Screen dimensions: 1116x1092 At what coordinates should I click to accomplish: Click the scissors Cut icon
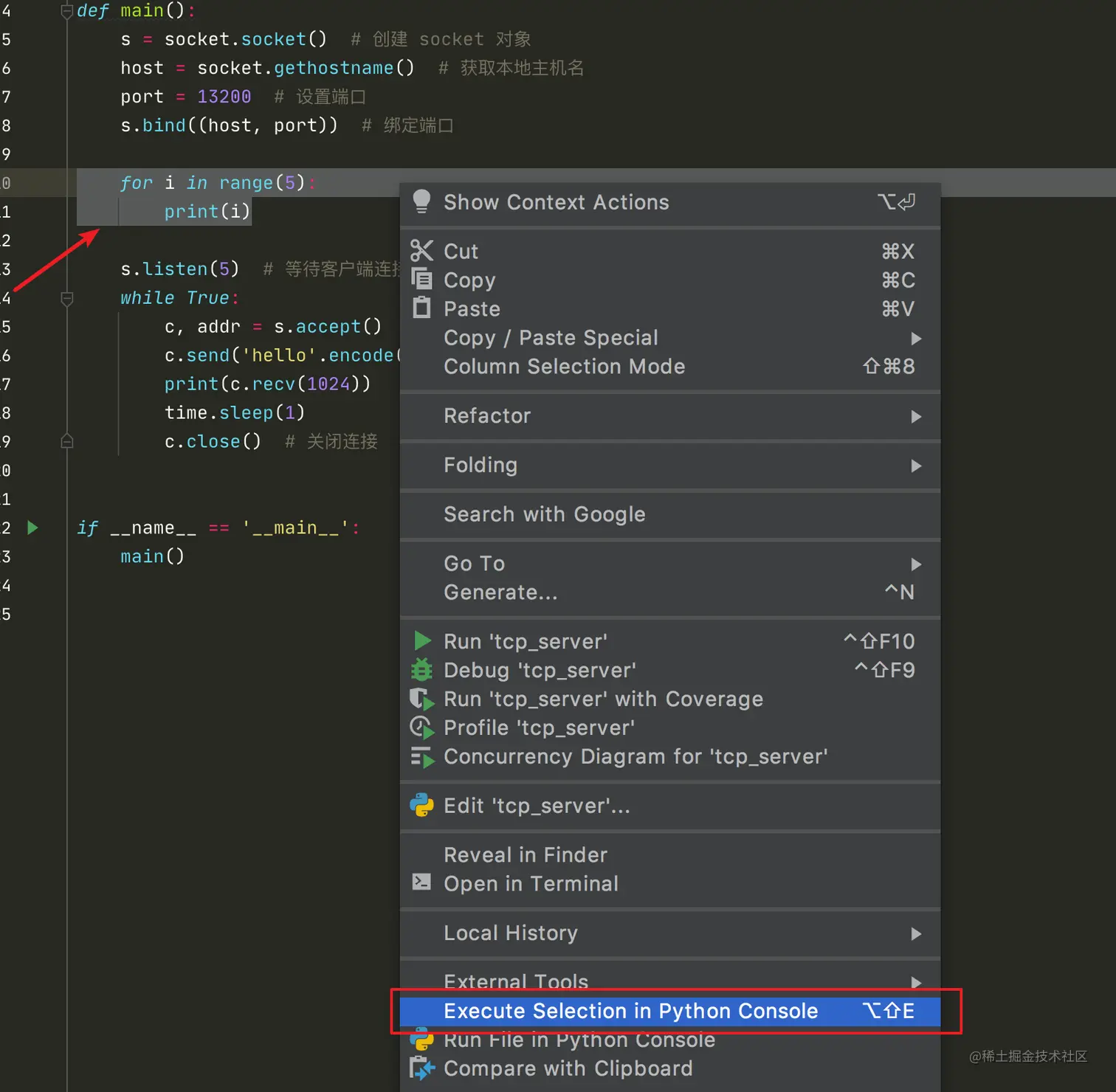(x=421, y=251)
